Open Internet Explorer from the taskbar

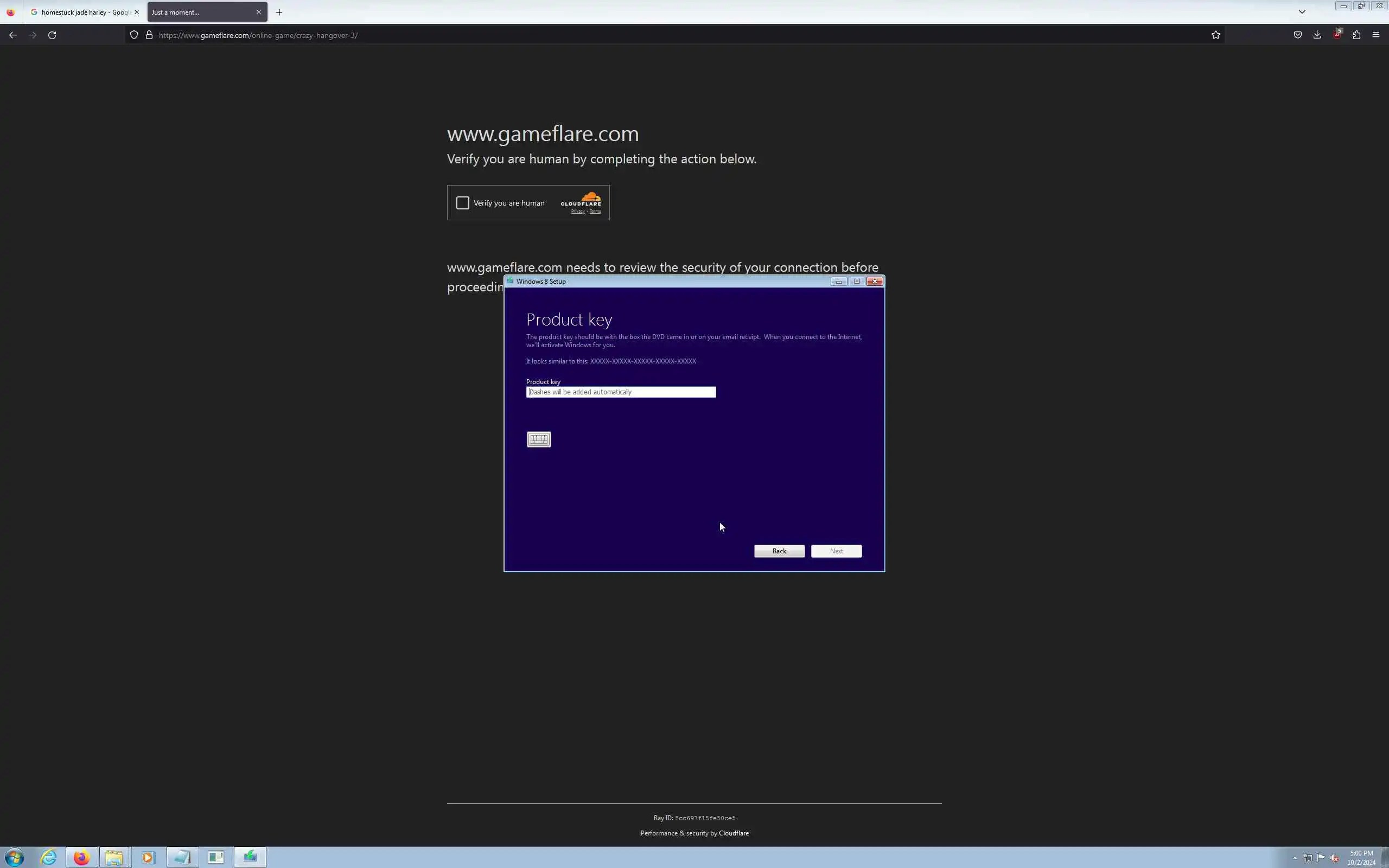pos(49,857)
